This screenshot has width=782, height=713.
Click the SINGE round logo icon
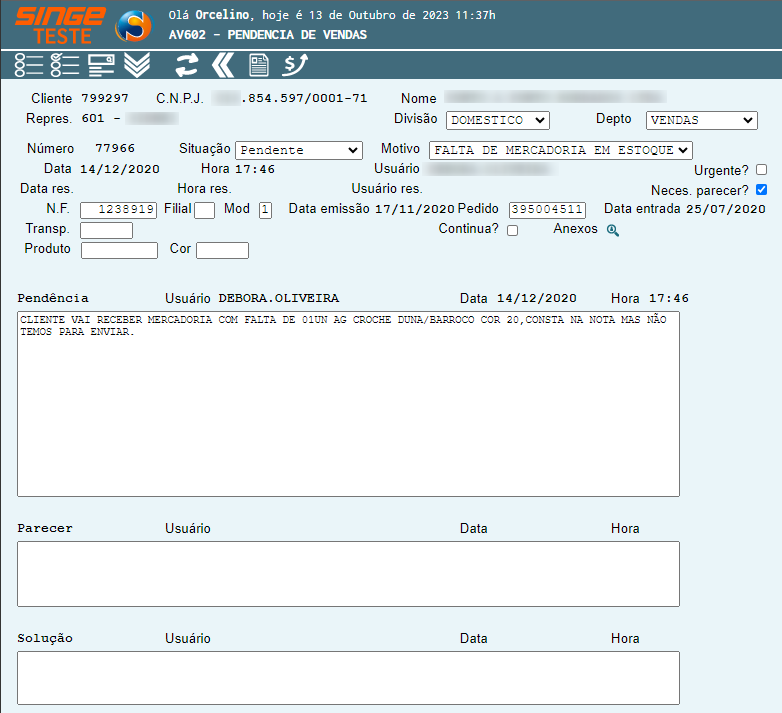click(133, 26)
